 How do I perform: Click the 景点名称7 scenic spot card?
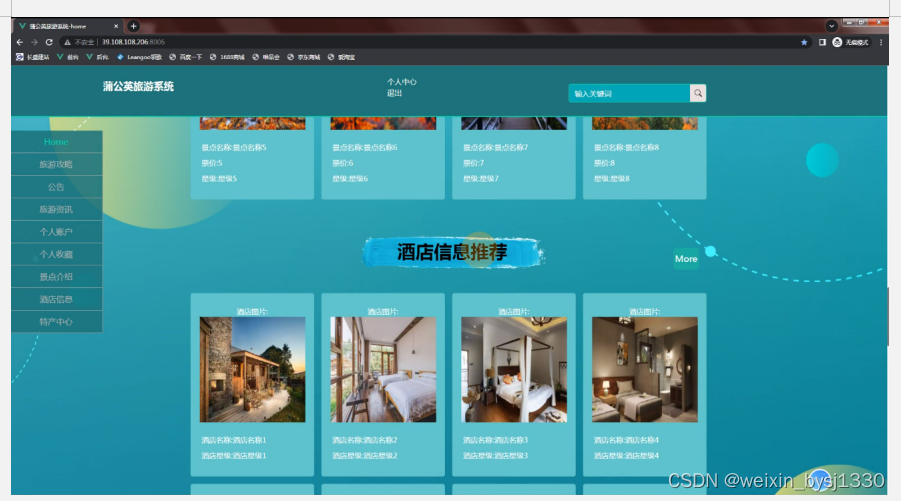pyautogui.click(x=514, y=158)
